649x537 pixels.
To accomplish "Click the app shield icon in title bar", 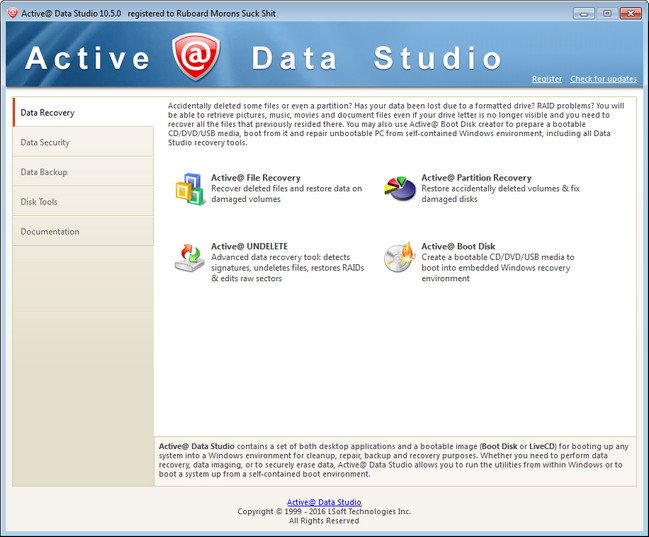I will (x=13, y=13).
